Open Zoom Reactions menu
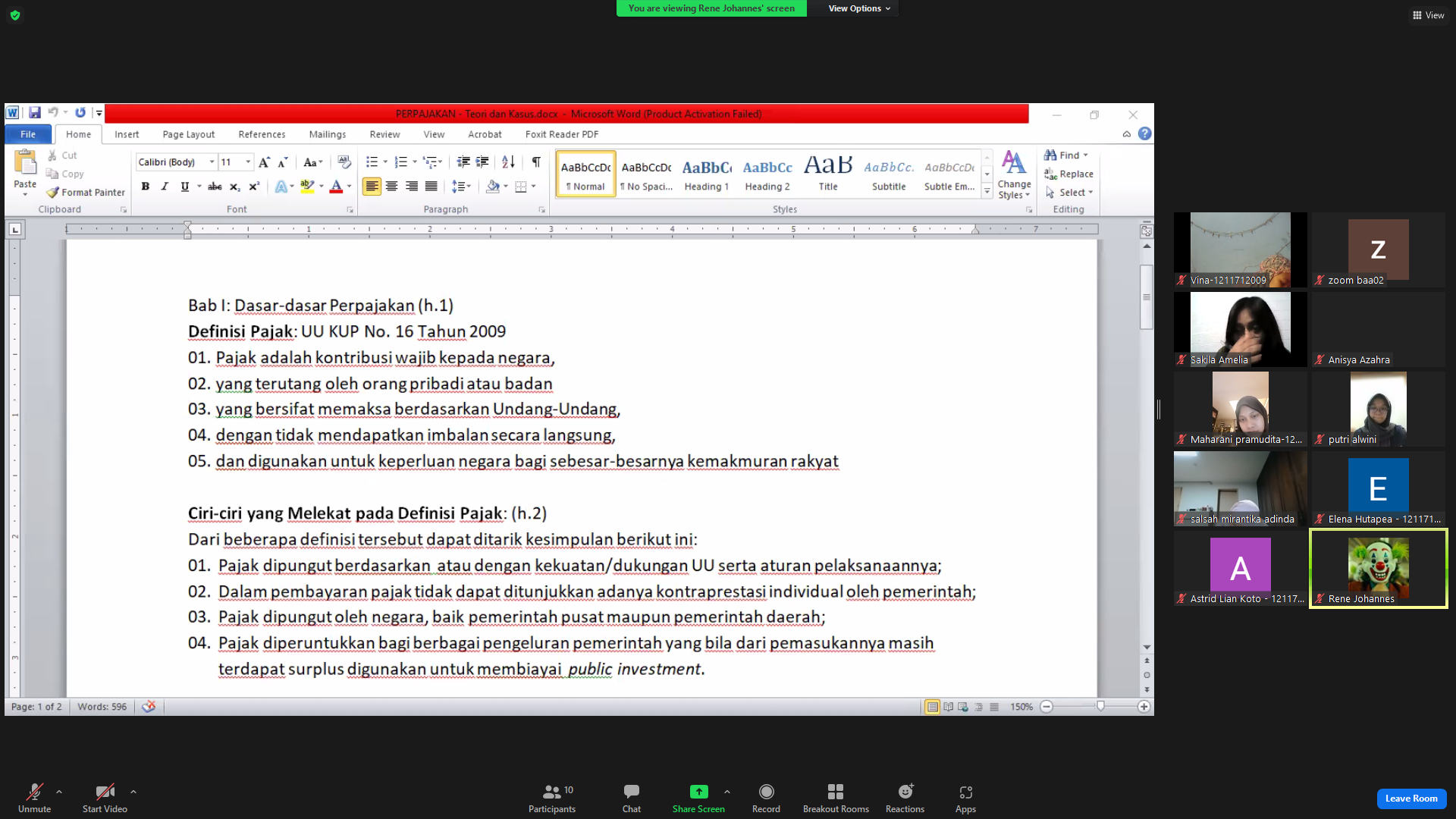1456x819 pixels. pos(905,799)
